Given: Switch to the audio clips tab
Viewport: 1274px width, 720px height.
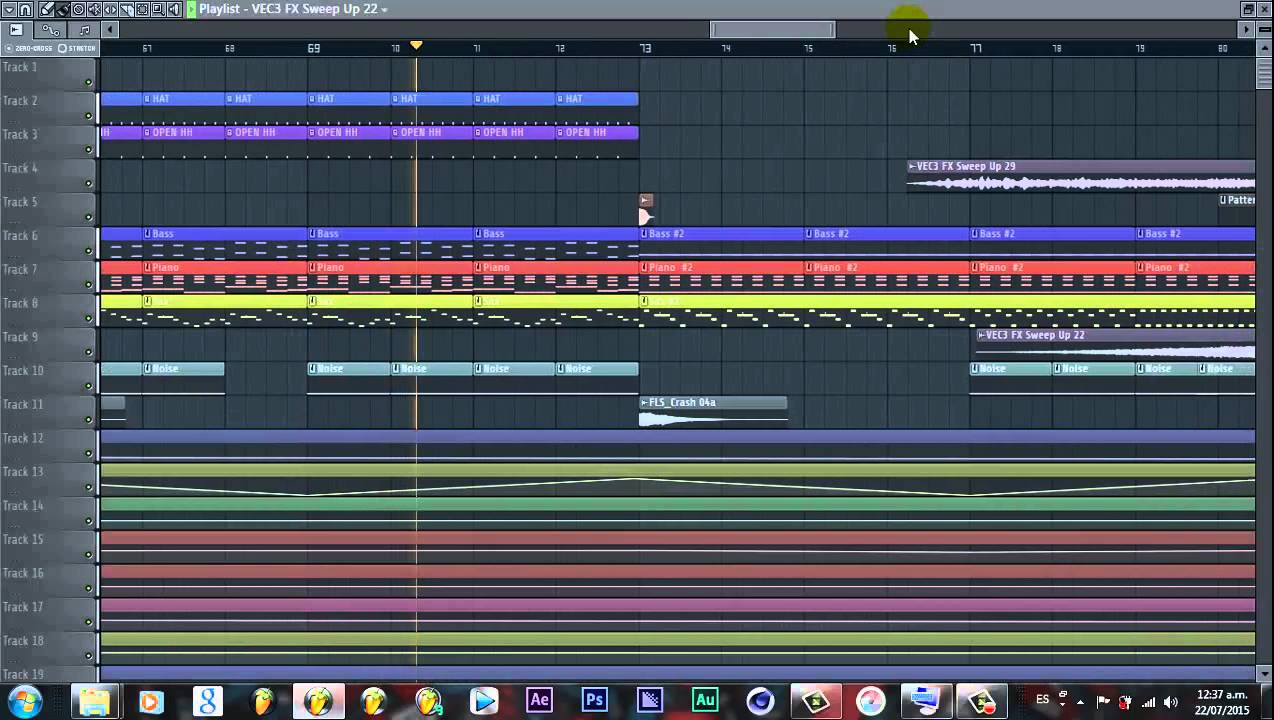Looking at the screenshot, I should coord(16,30).
